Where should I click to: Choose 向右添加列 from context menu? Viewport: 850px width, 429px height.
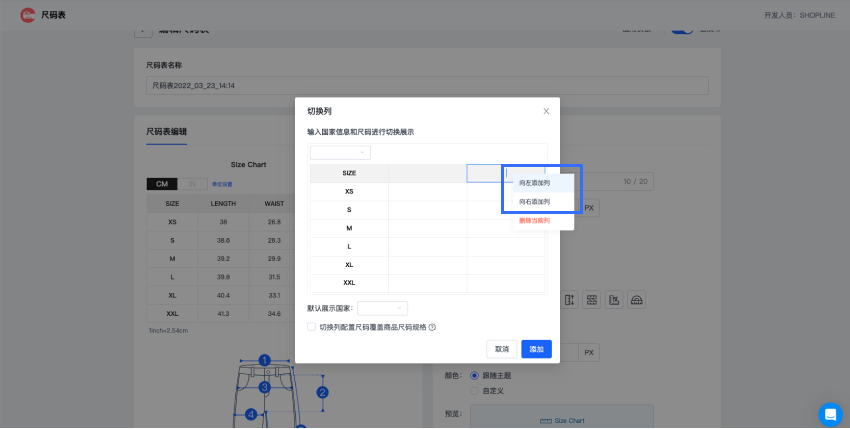[x=534, y=202]
